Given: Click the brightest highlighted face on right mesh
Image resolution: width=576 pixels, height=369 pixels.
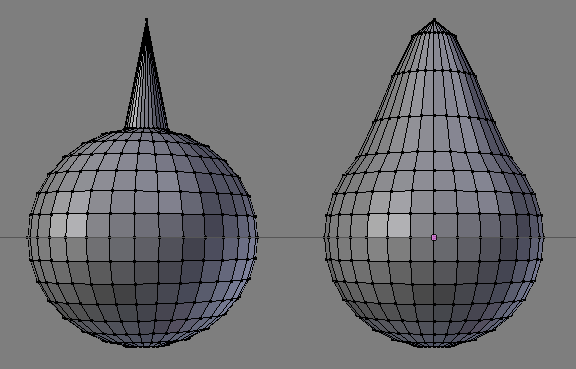Looking at the screenshot, I should (399, 225).
